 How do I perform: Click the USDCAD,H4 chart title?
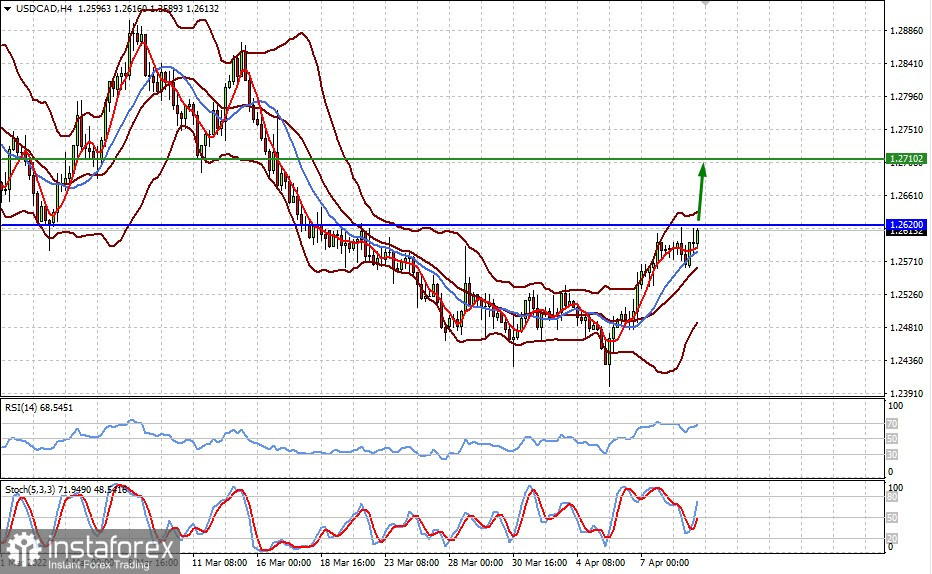44,8
